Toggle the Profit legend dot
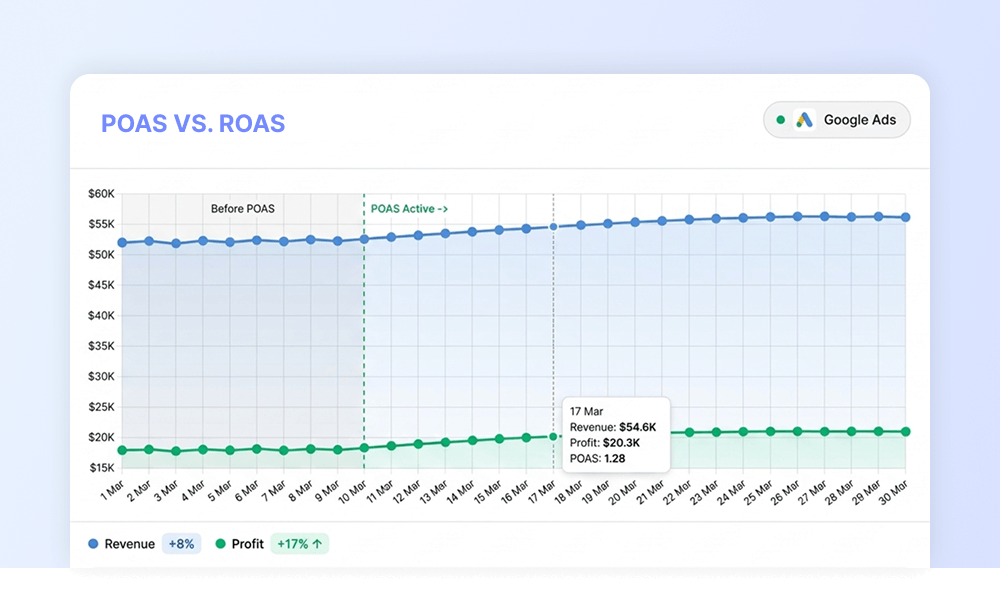The width and height of the screenshot is (1000, 594). [x=221, y=544]
